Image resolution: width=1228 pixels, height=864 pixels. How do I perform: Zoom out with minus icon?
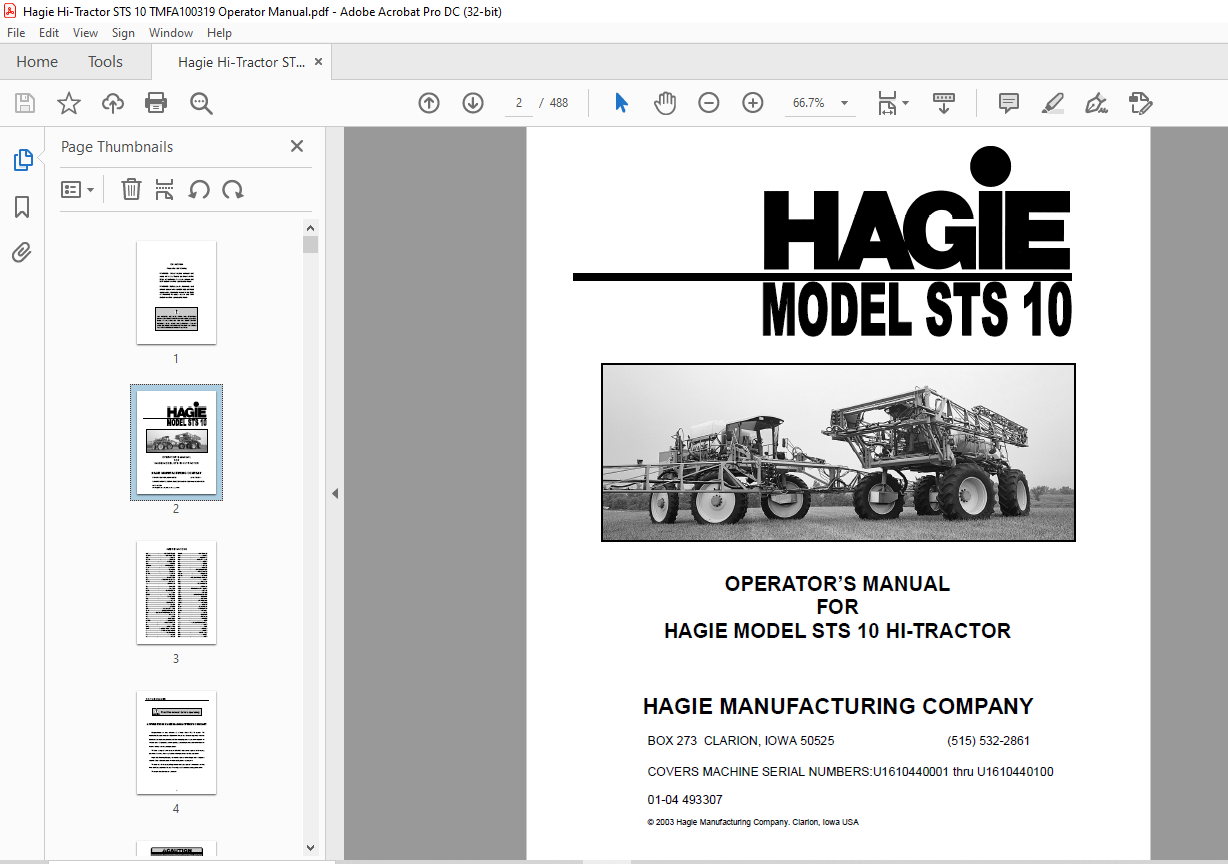tap(709, 103)
